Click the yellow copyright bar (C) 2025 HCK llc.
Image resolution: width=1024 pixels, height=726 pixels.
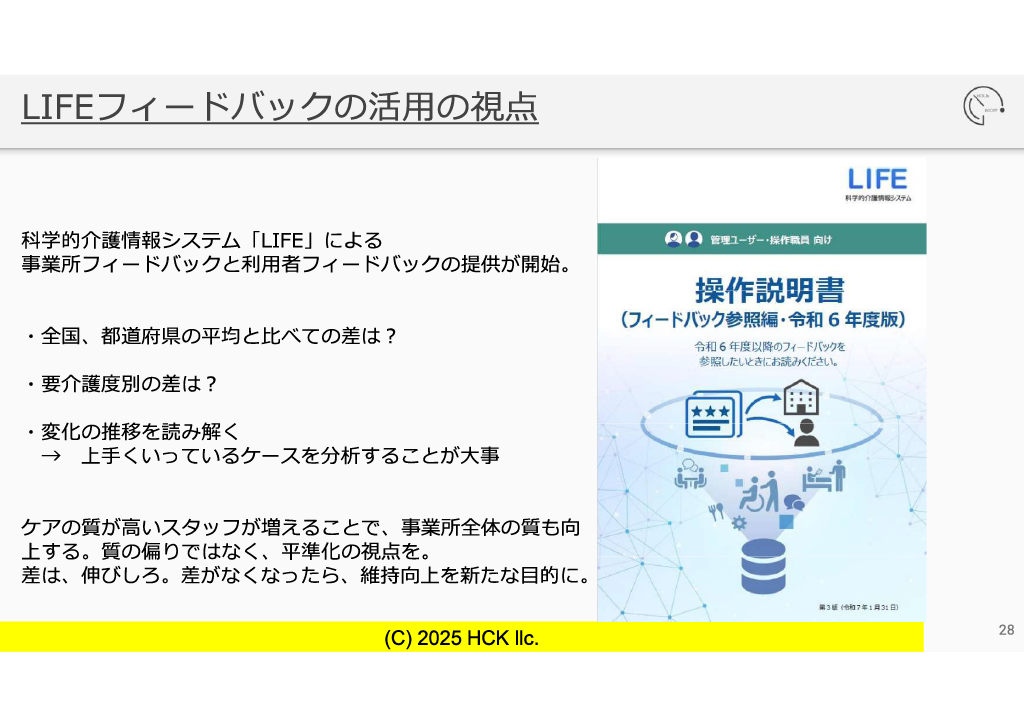pyautogui.click(x=461, y=638)
